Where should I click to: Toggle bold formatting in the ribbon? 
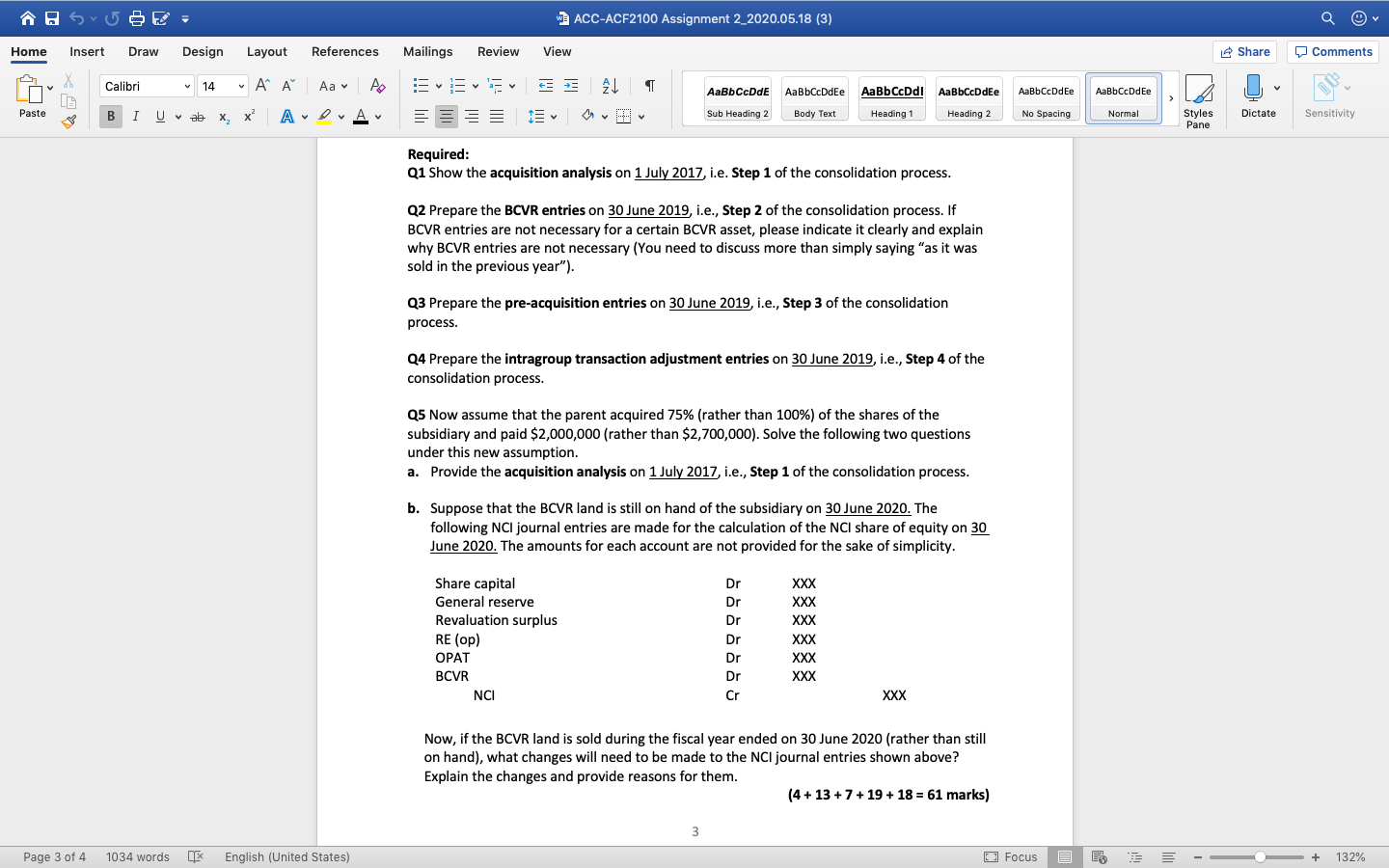click(110, 116)
